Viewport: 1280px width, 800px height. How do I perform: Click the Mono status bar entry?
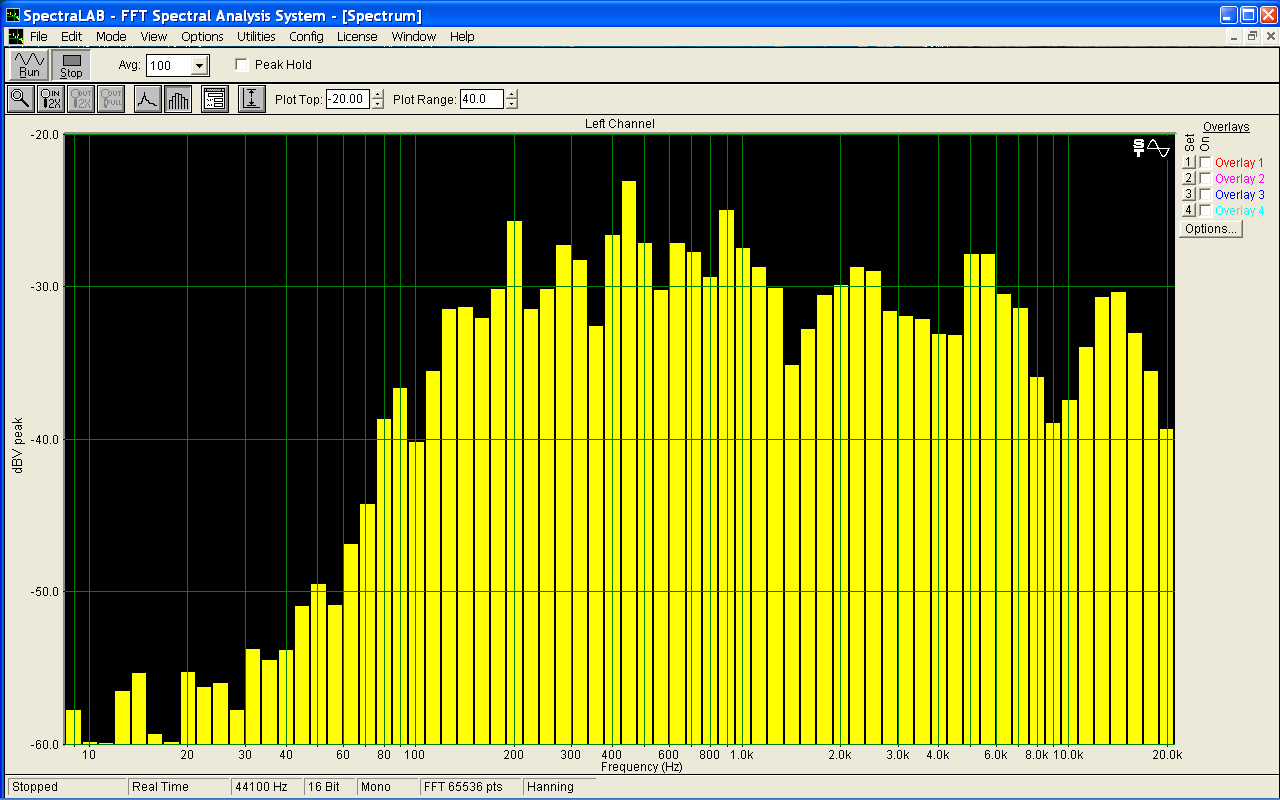pos(387,787)
